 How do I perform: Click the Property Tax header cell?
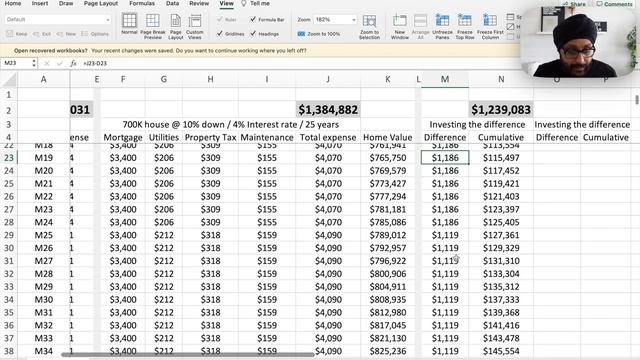tap(210, 137)
